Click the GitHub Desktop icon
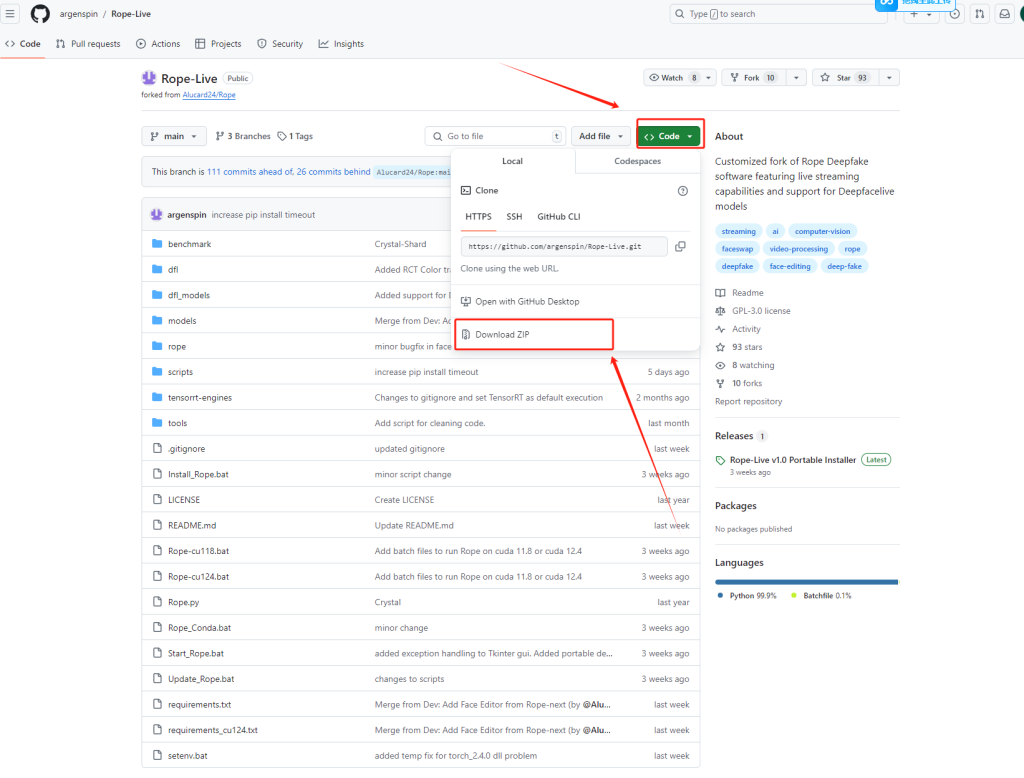 click(466, 301)
